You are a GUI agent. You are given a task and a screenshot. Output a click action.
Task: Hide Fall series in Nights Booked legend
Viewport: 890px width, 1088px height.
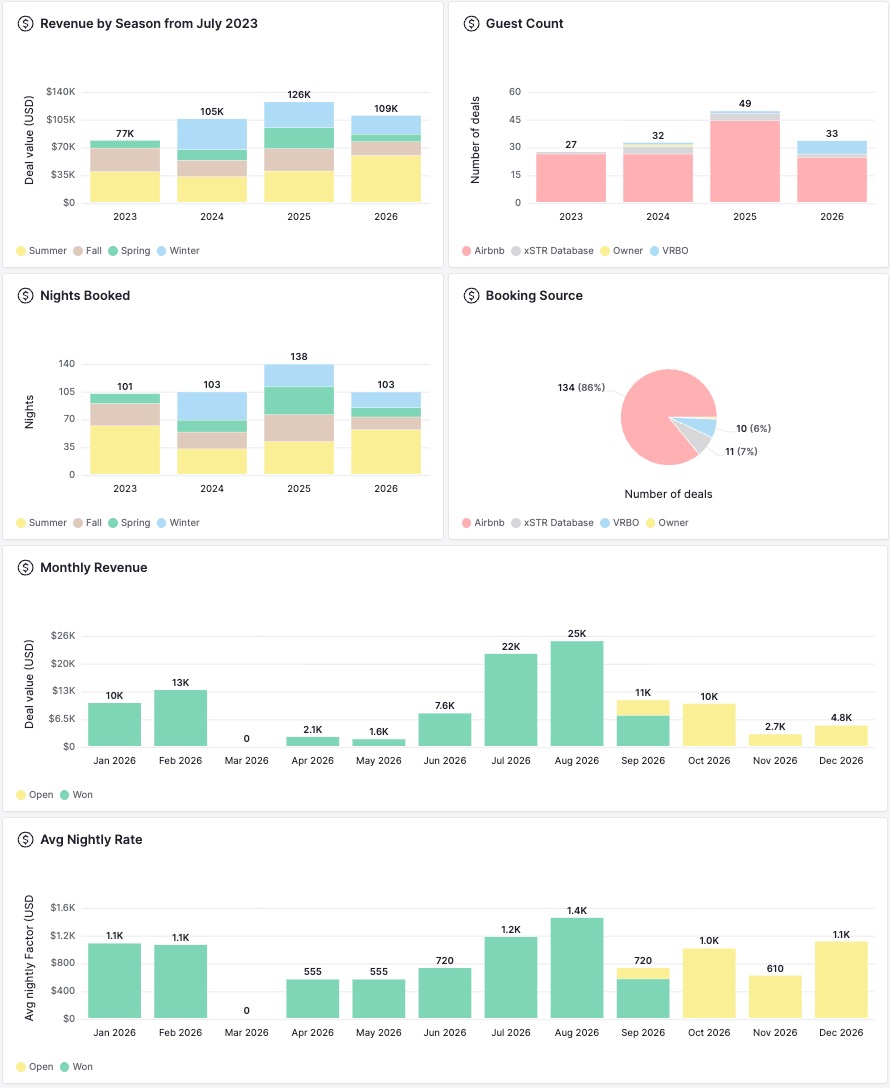(87, 522)
